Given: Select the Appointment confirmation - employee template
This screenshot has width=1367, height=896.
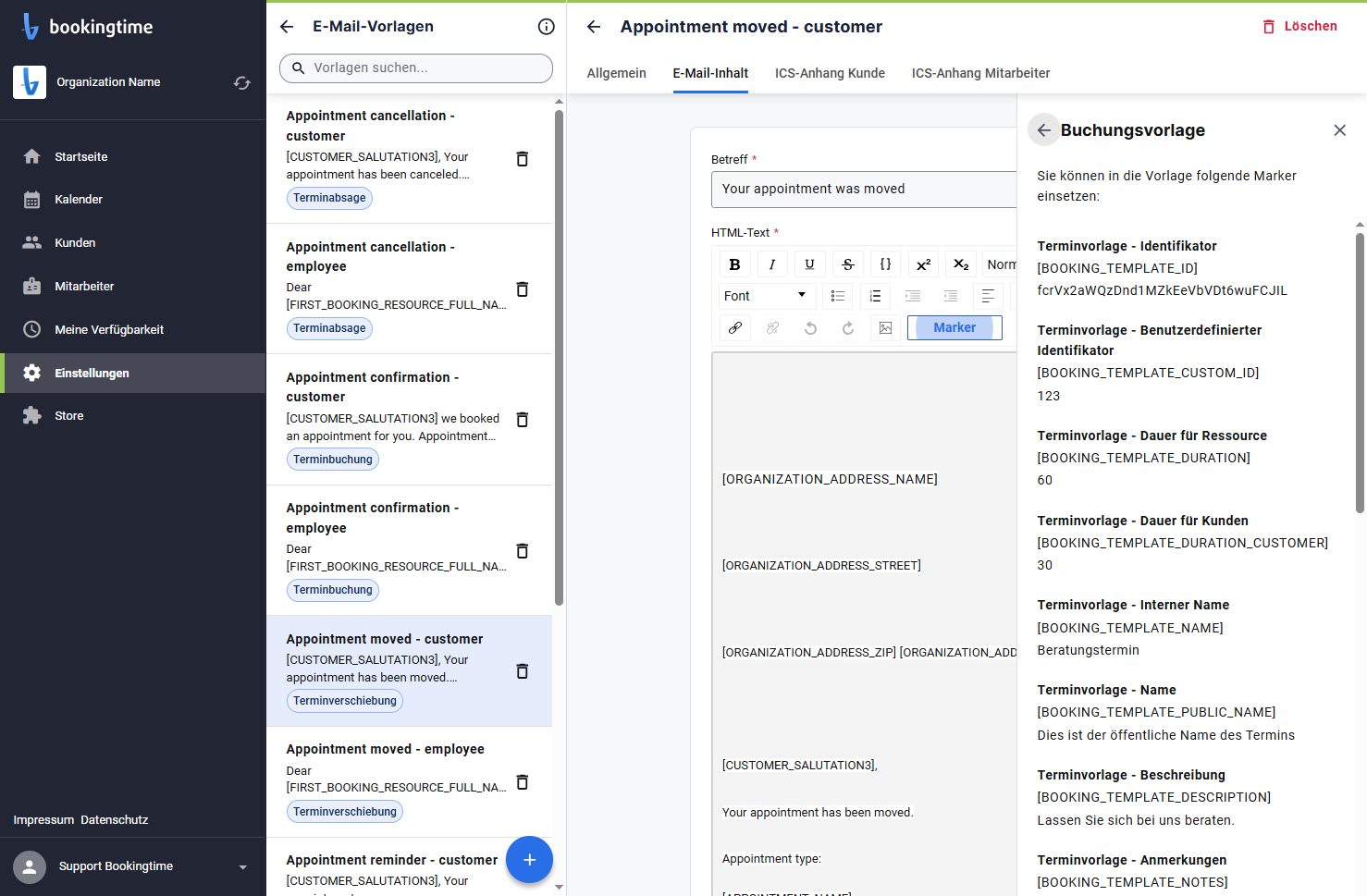Looking at the screenshot, I should click(410, 550).
